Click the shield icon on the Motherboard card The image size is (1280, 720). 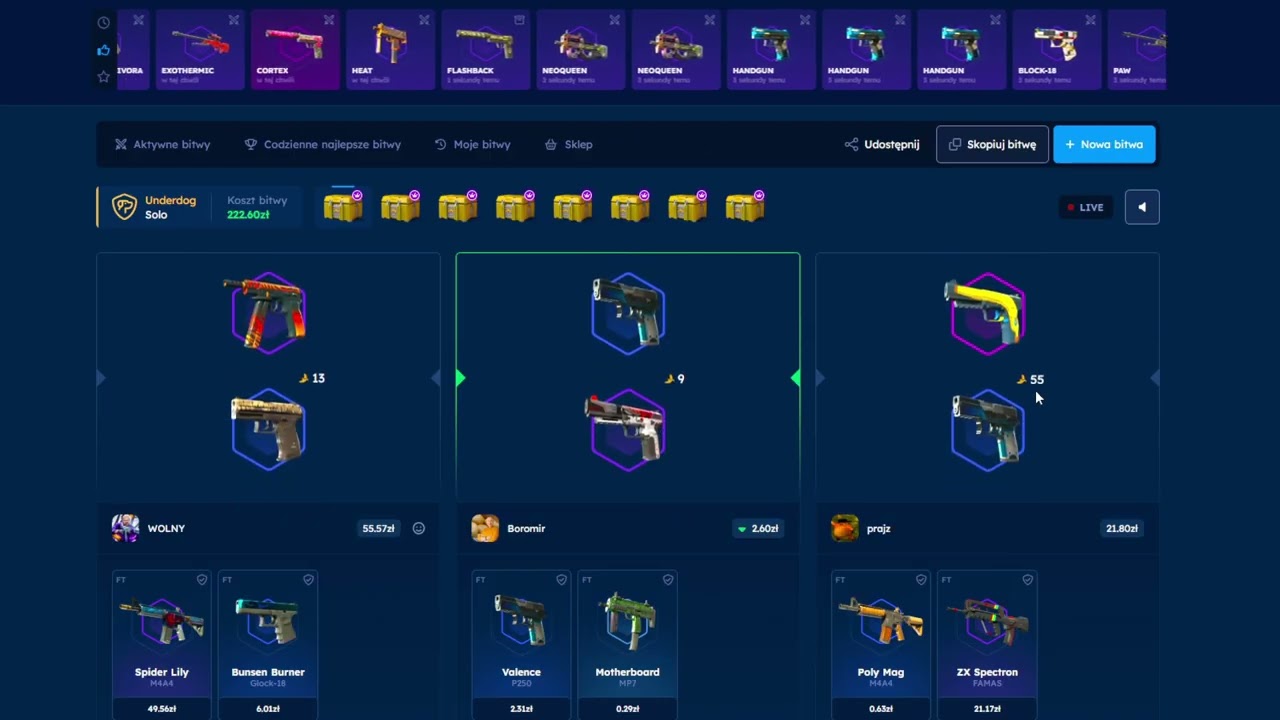coord(668,580)
